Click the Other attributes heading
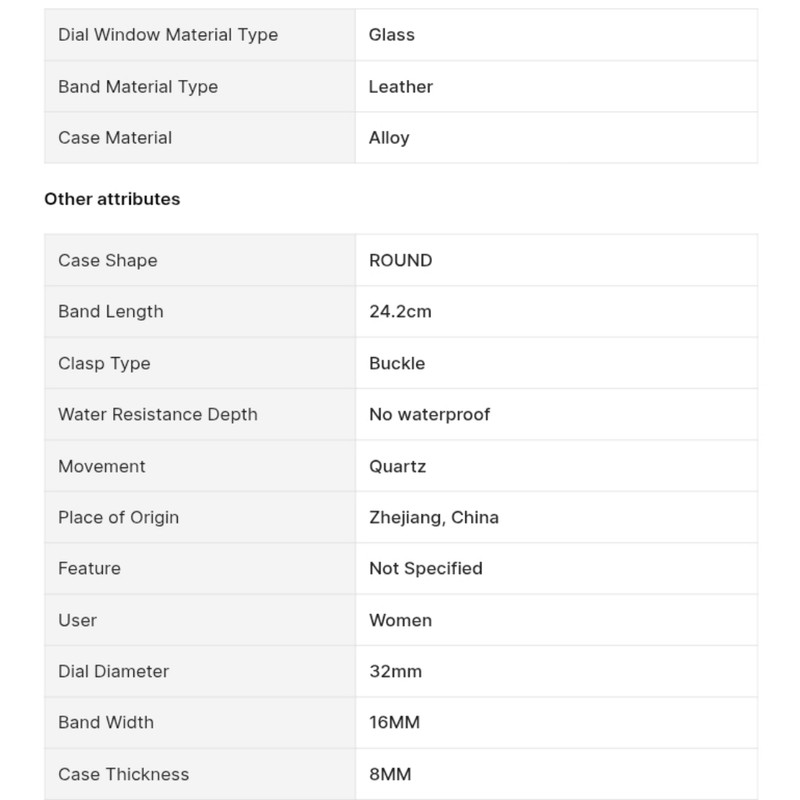Viewport: 800px width, 800px height. 112,199
